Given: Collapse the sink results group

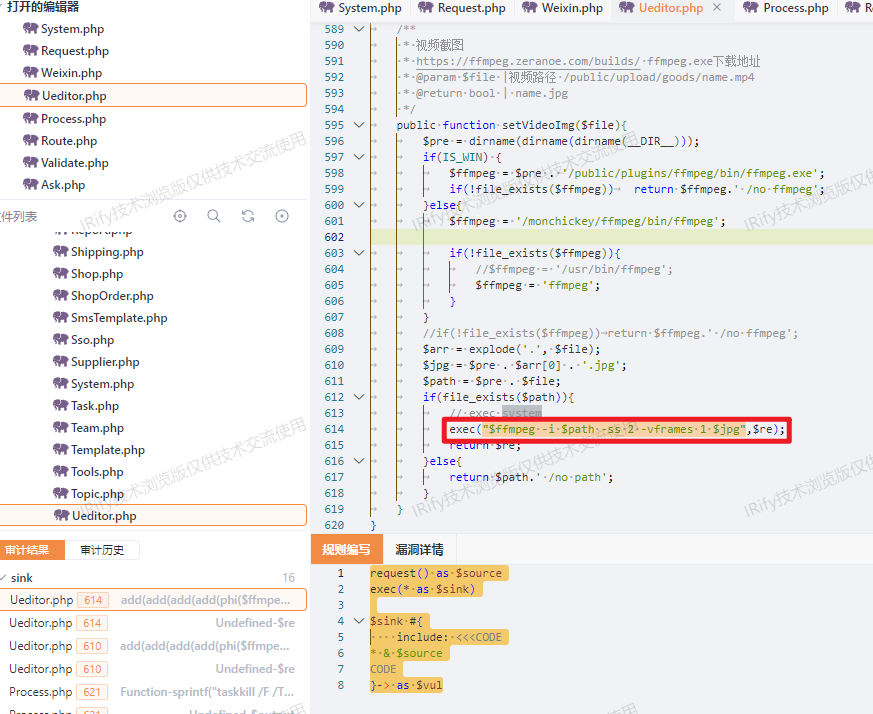Looking at the screenshot, I should (3, 578).
